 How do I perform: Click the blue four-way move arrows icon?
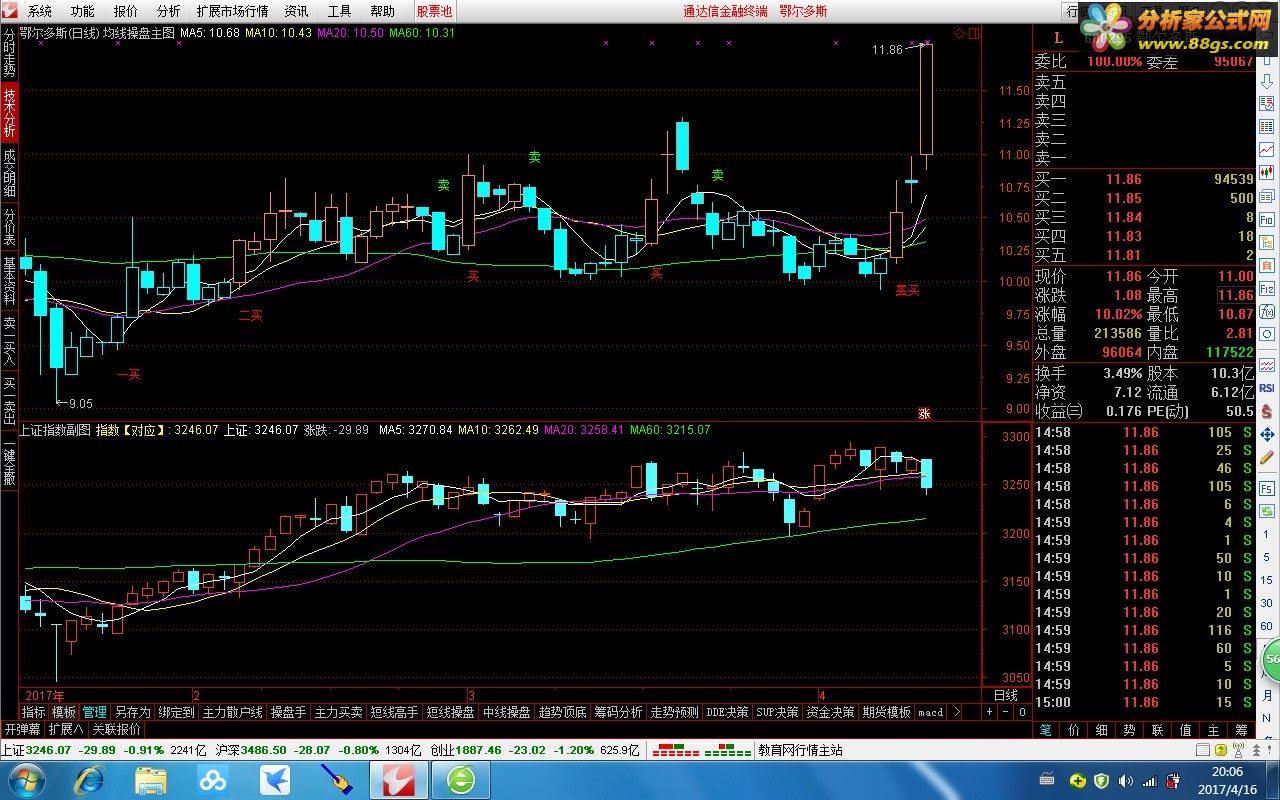coord(1267,435)
